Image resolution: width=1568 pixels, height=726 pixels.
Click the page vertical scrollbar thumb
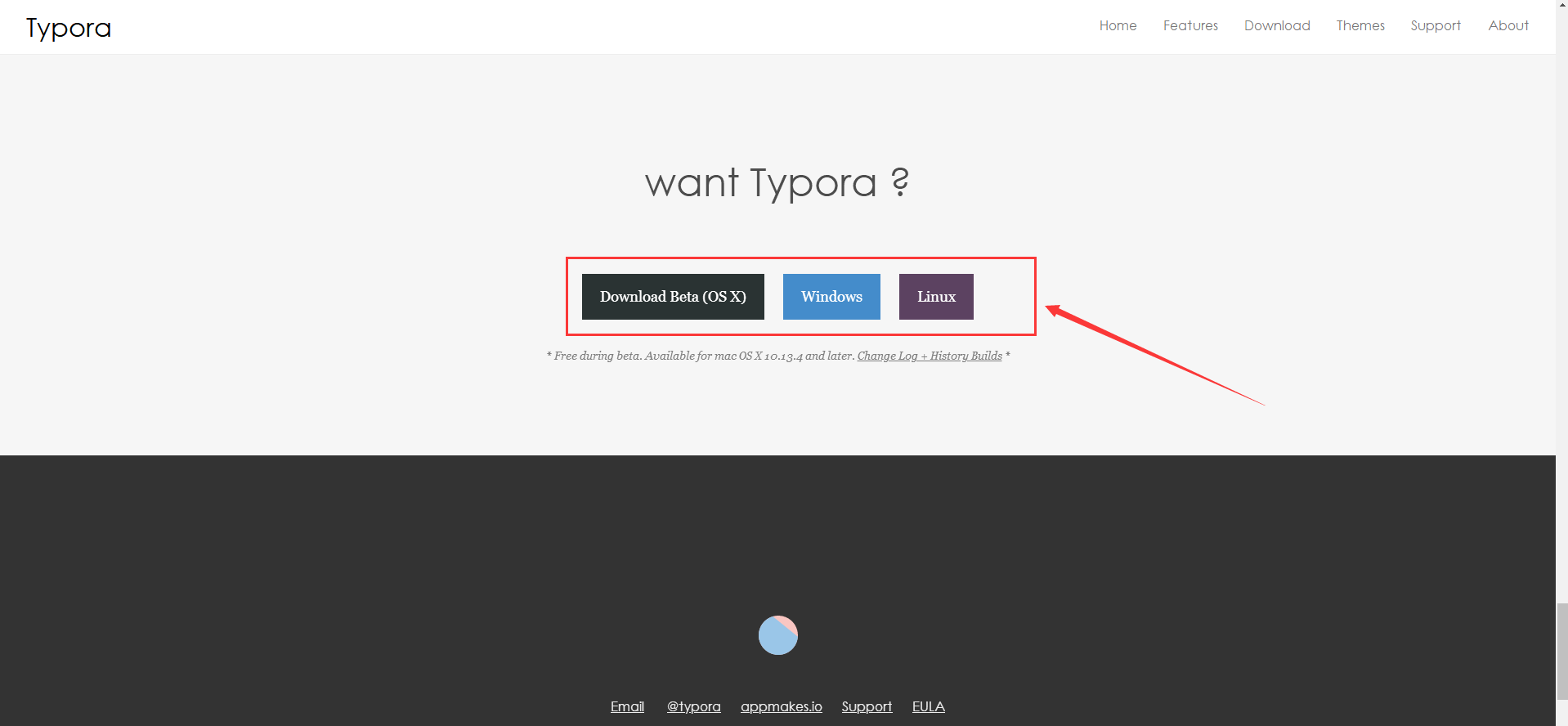coord(1561,652)
